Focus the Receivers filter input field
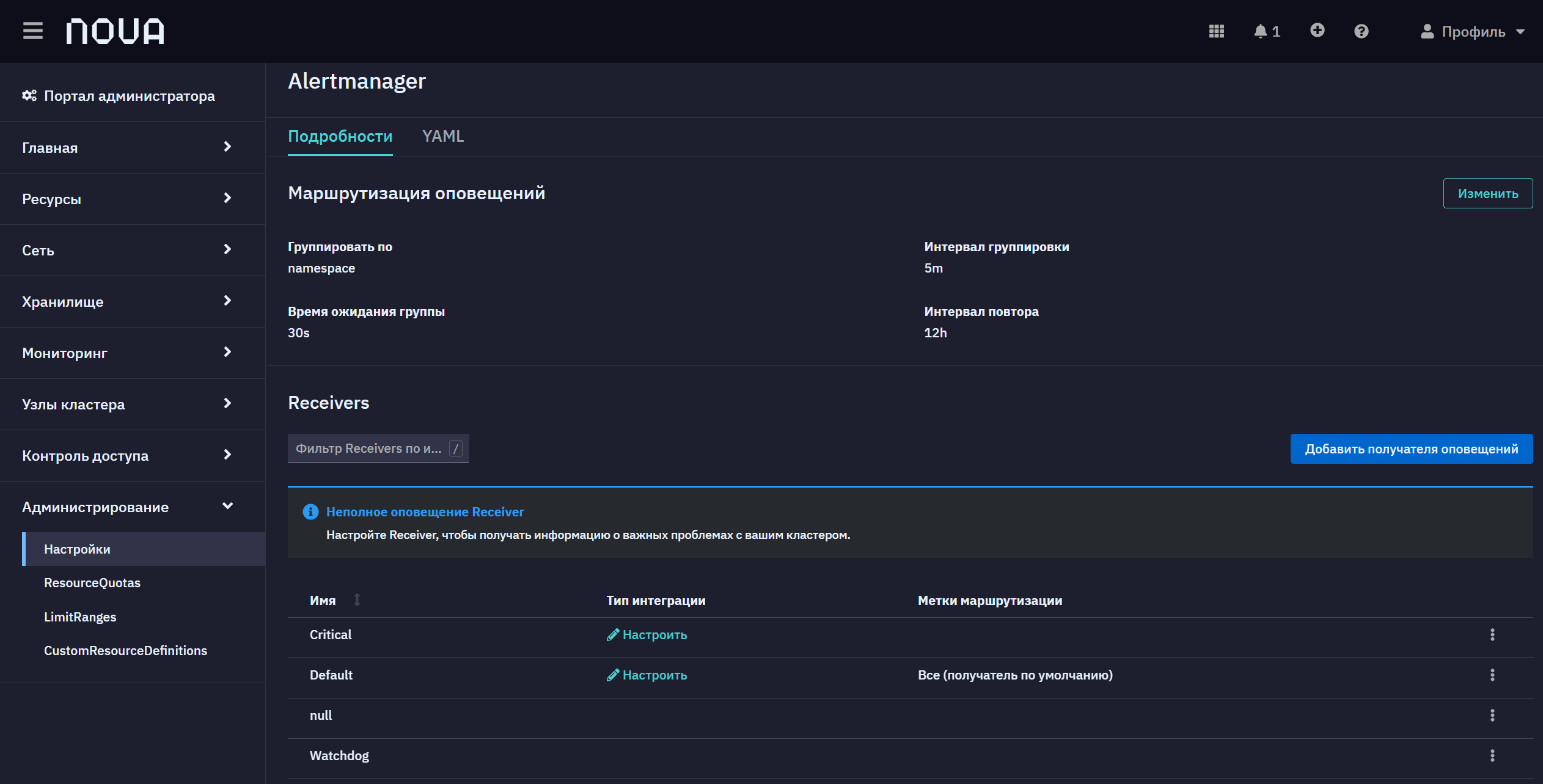This screenshot has width=1543, height=784. coord(378,449)
